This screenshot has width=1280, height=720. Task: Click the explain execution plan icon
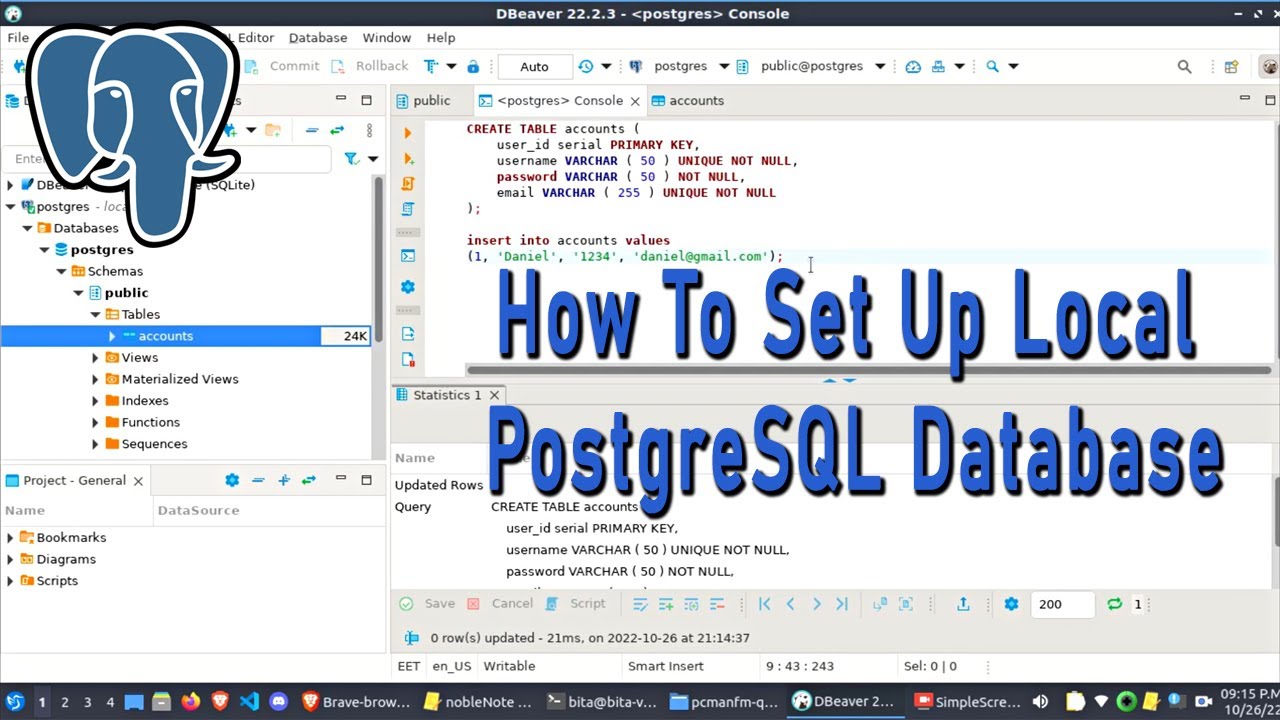click(x=407, y=209)
